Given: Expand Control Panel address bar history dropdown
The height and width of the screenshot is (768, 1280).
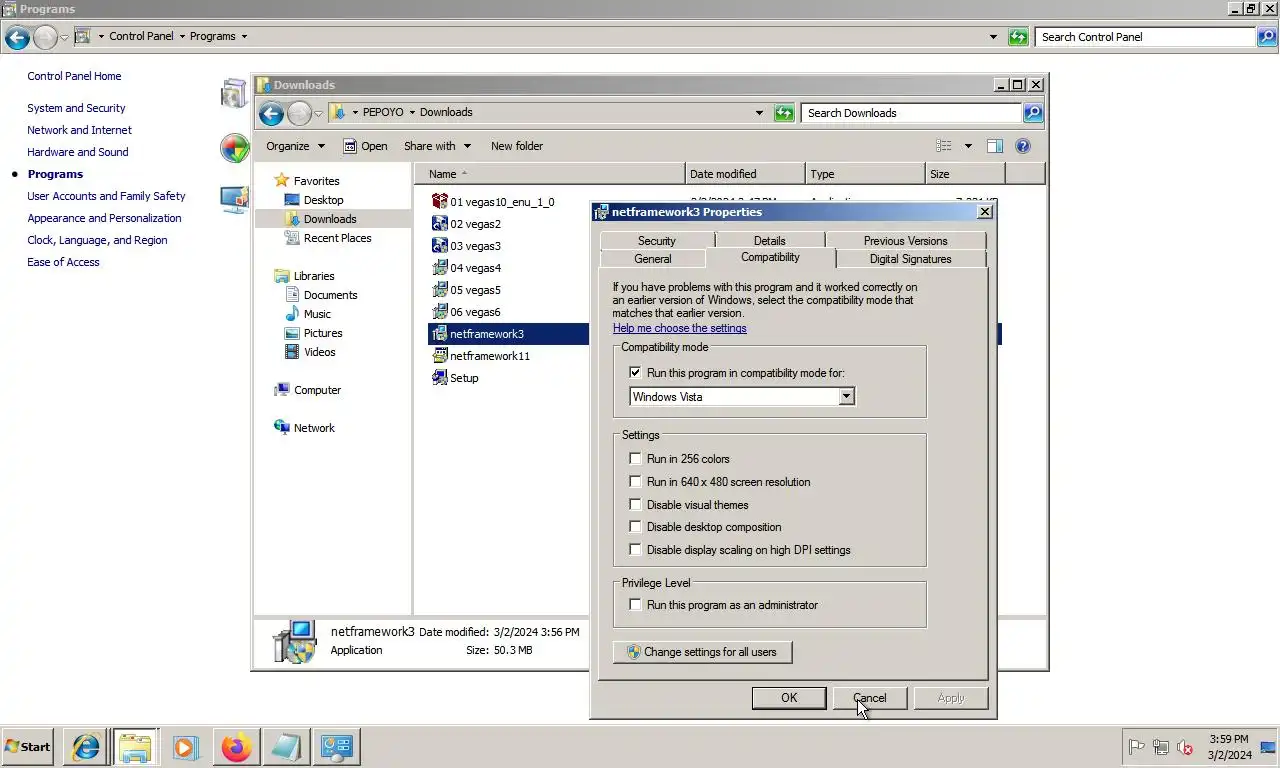Looking at the screenshot, I should (x=993, y=37).
